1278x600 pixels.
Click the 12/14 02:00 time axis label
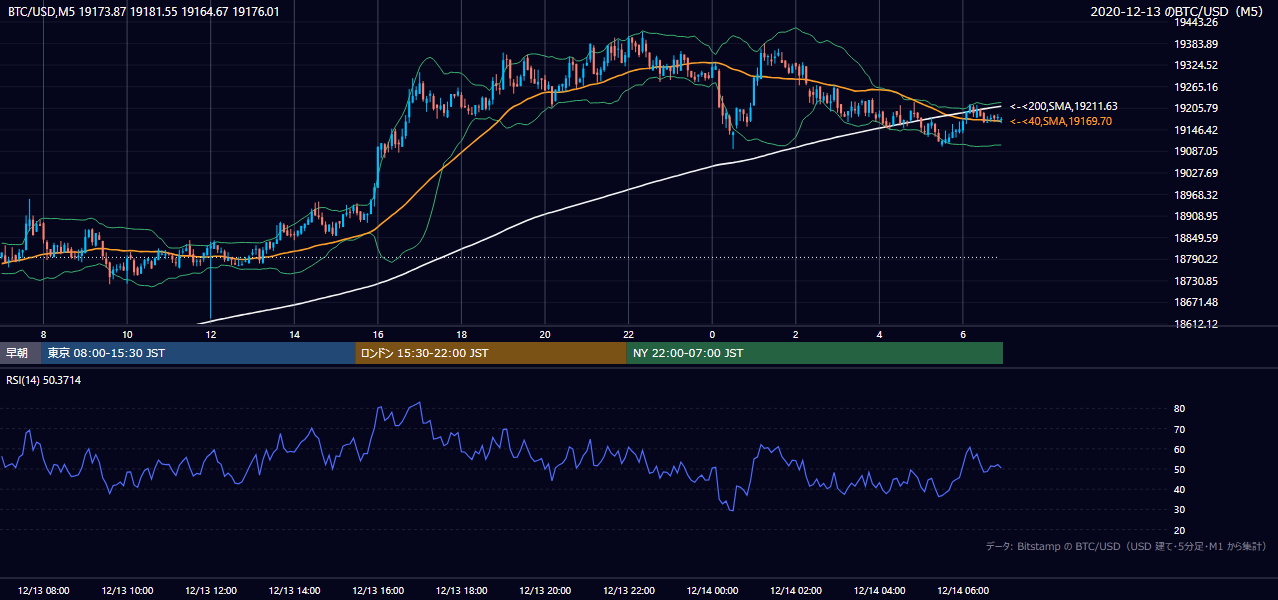796,591
